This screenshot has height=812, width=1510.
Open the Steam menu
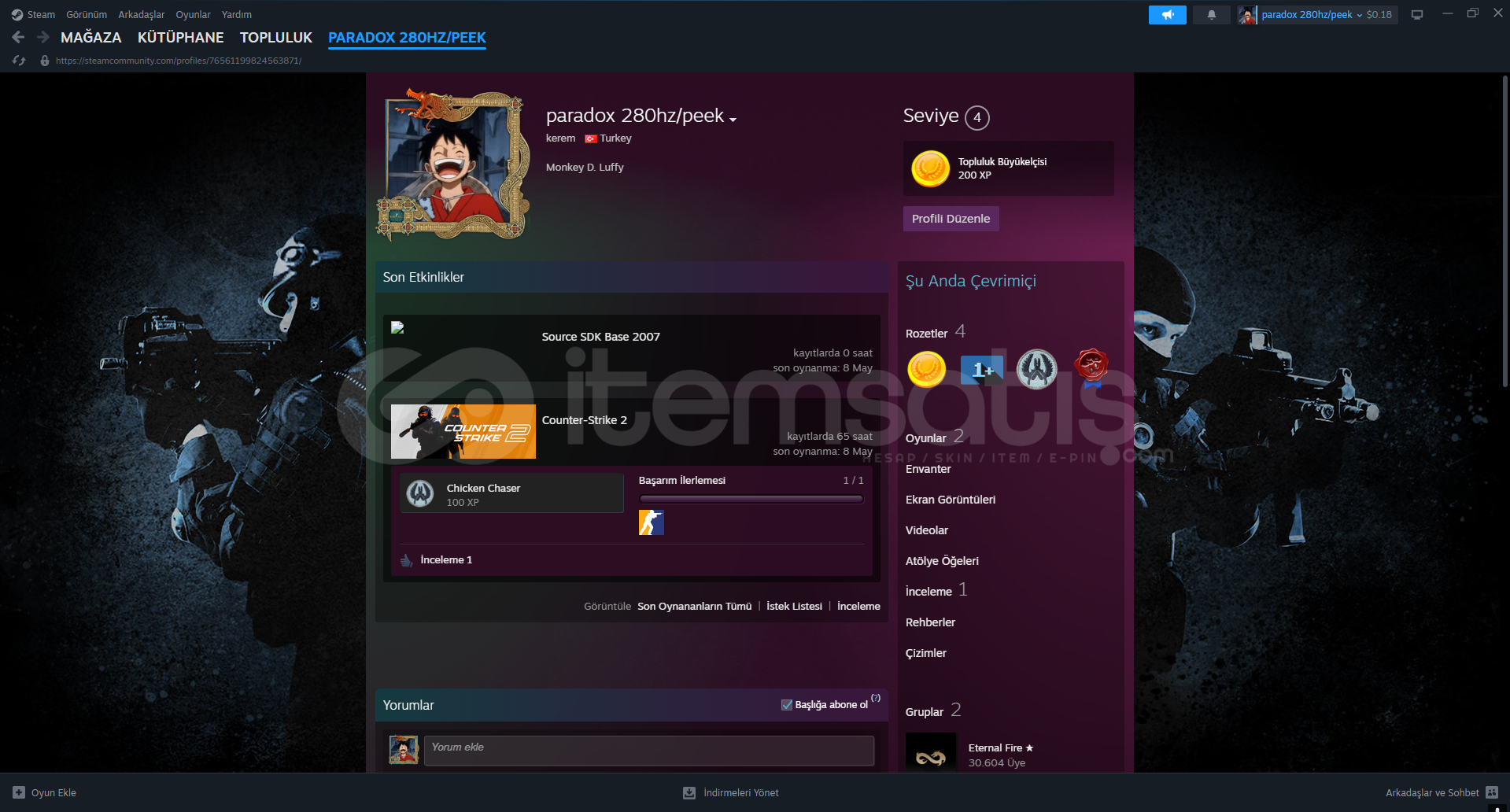coord(41,14)
